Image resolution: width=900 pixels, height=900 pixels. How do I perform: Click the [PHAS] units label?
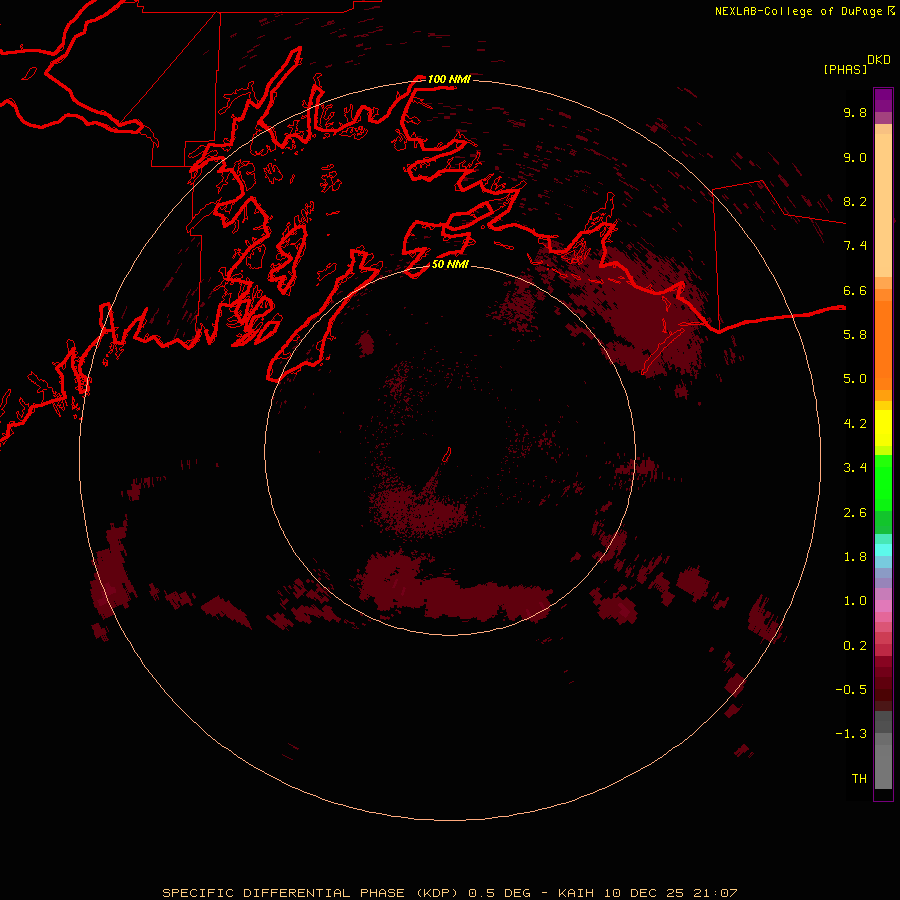pyautogui.click(x=845, y=69)
